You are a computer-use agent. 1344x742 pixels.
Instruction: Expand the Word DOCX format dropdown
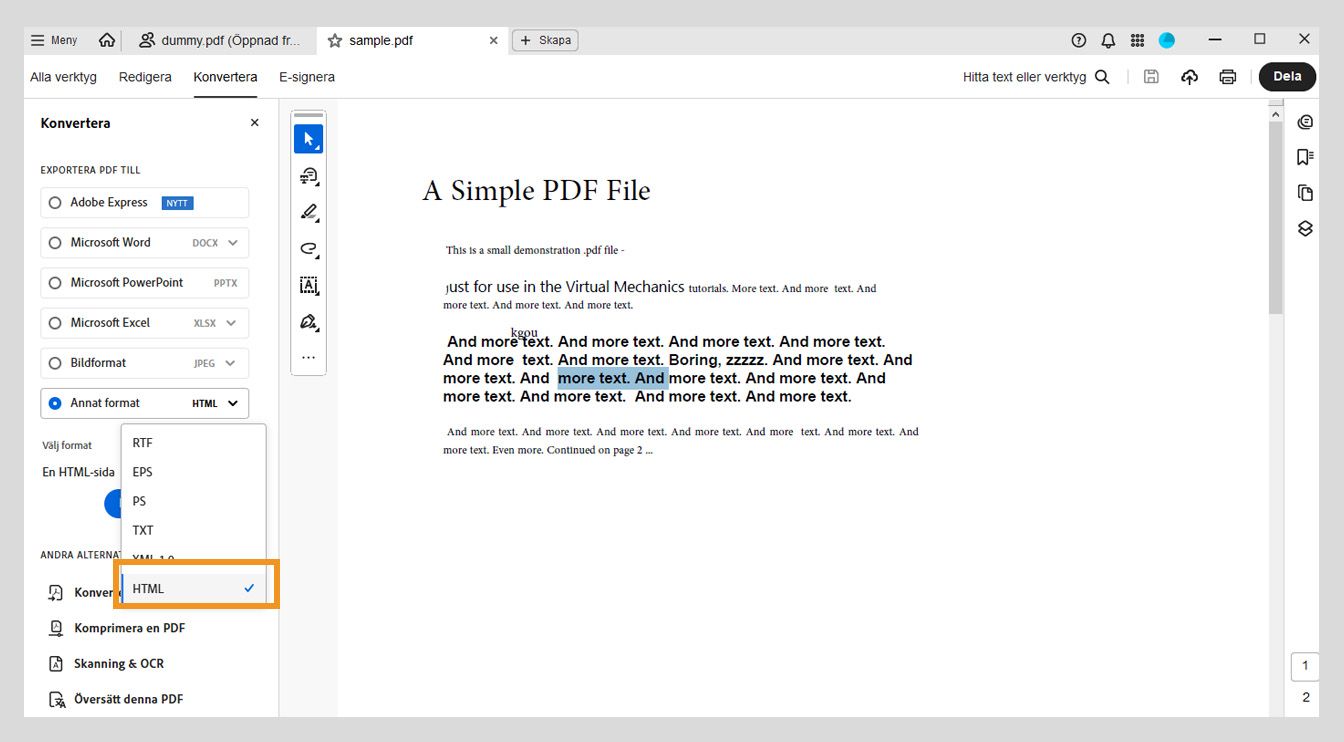[x=232, y=243]
